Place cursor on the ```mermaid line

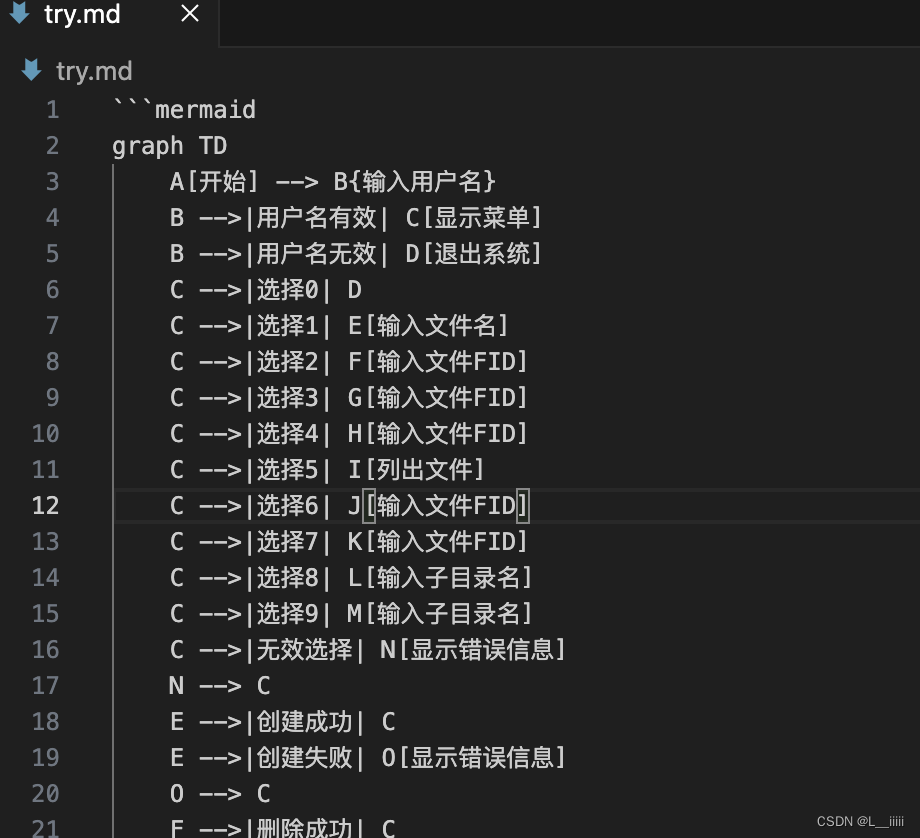click(x=184, y=110)
